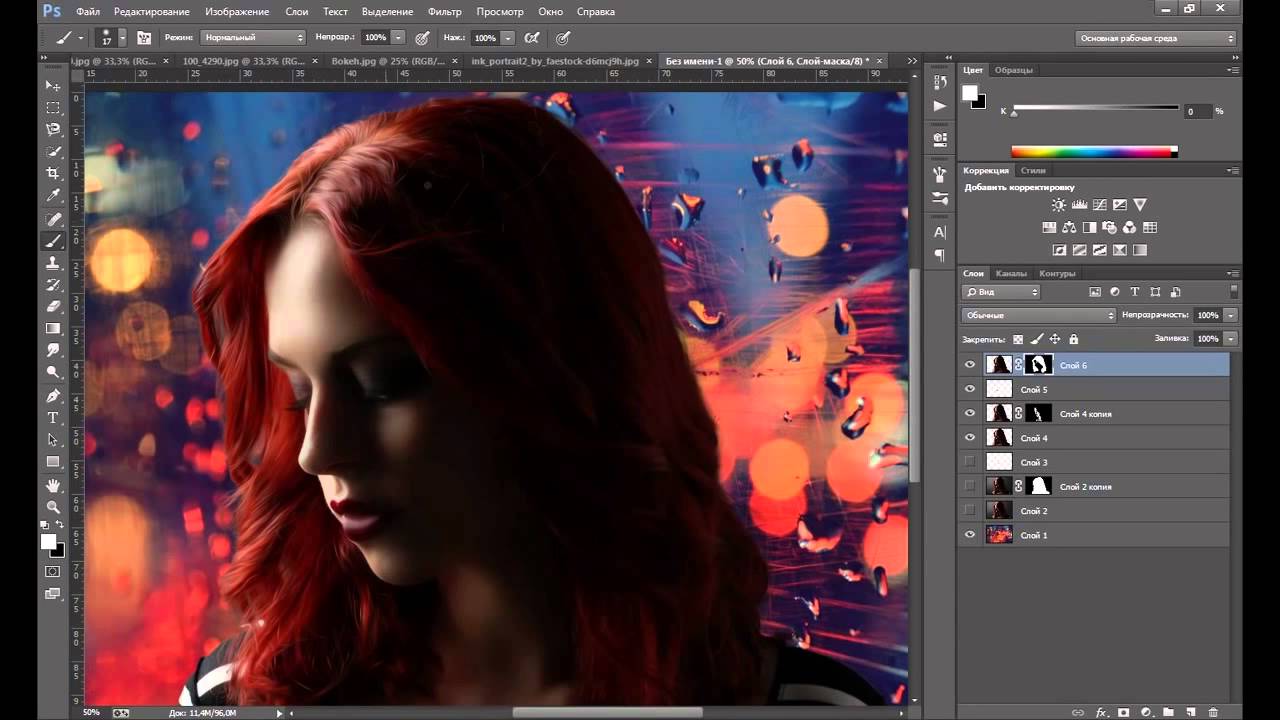
Task: Open layer styles fx menu
Action: tap(1101, 712)
